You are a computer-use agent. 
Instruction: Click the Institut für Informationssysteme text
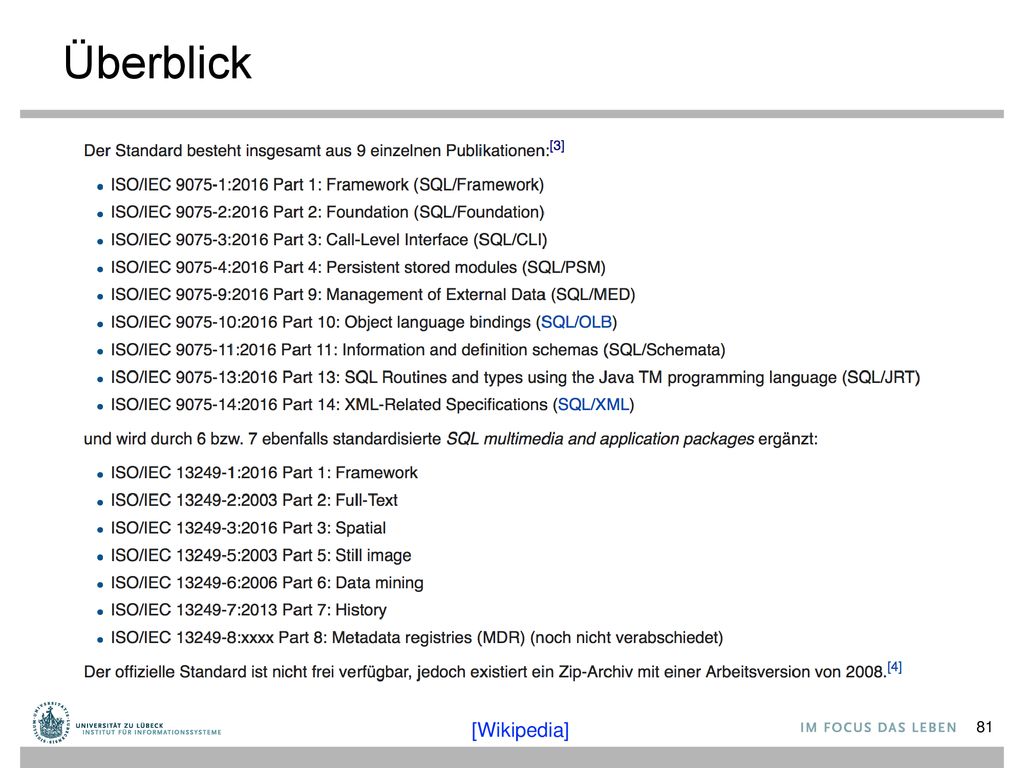[x=152, y=732]
